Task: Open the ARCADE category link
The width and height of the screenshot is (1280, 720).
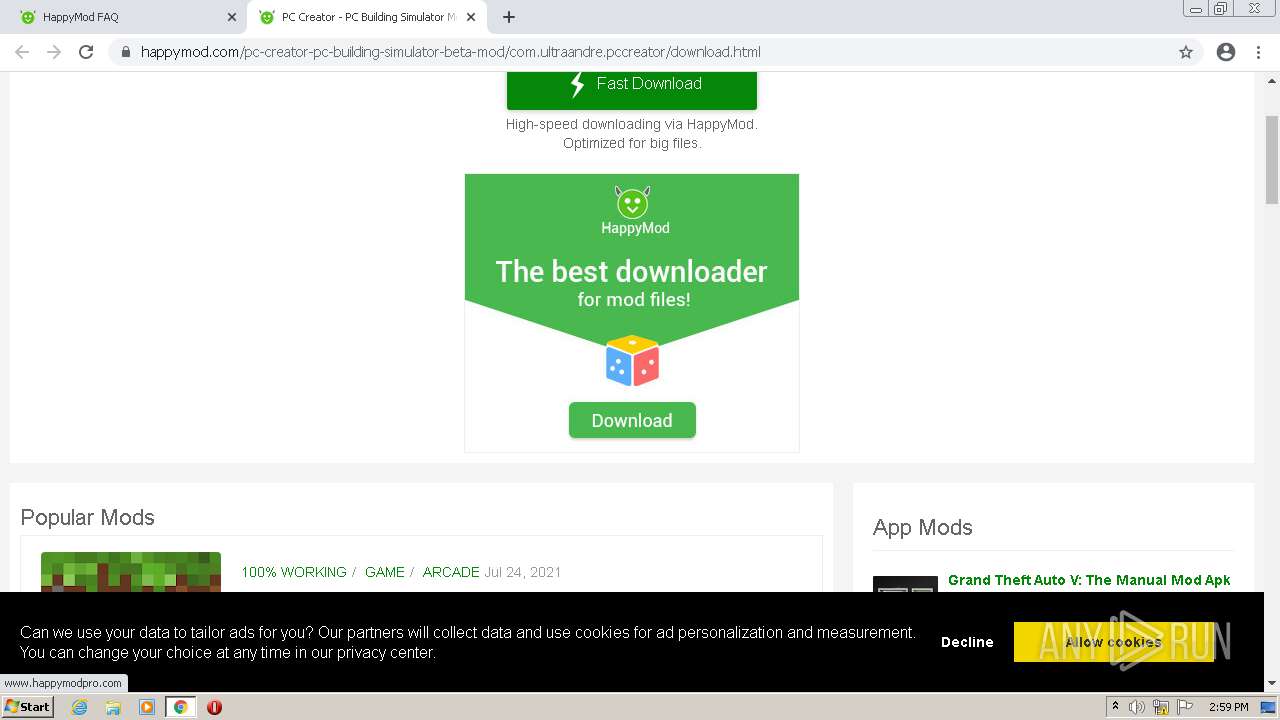Action: (451, 572)
